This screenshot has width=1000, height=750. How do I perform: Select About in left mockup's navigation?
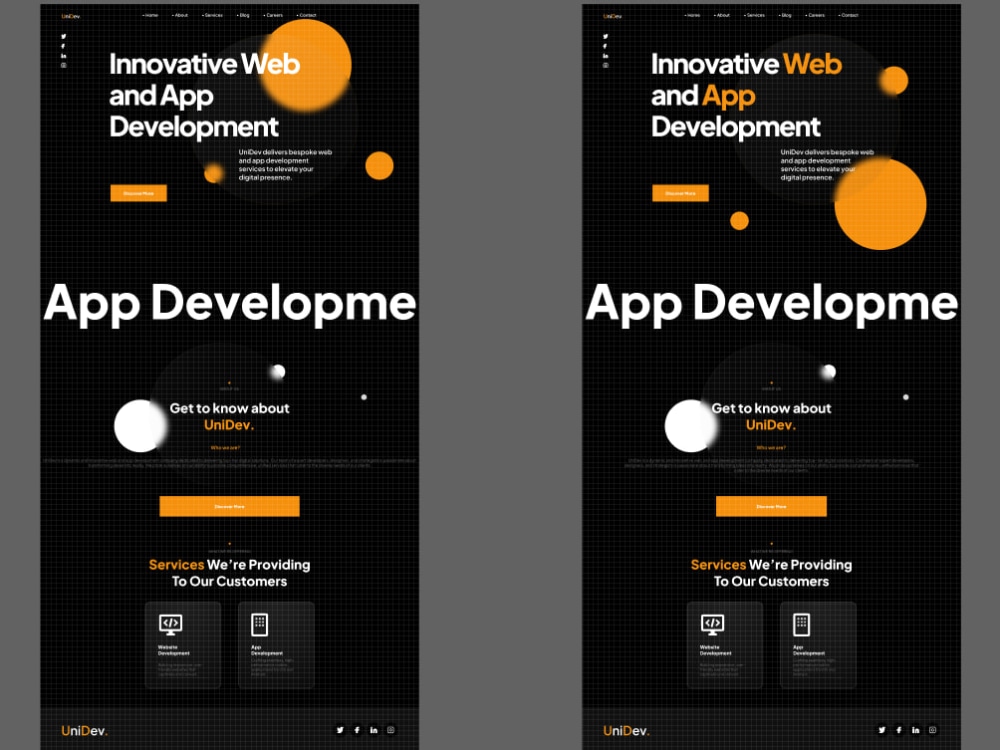point(180,15)
